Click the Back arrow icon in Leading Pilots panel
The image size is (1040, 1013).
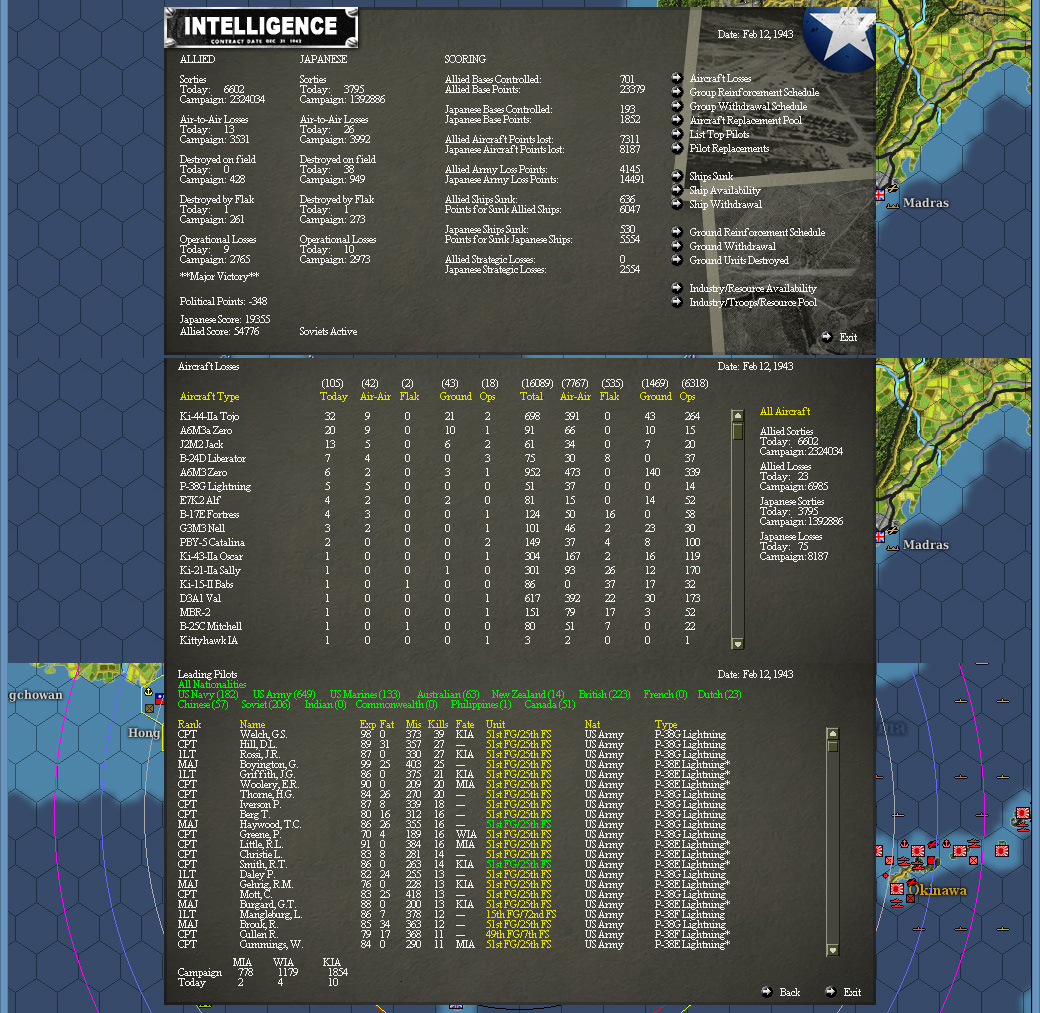[767, 991]
